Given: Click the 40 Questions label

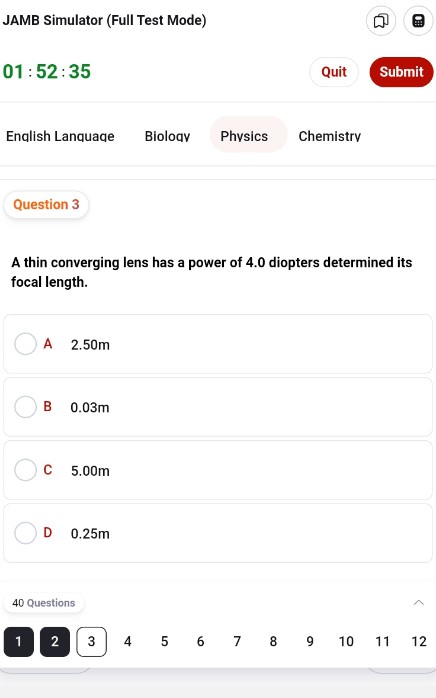Looking at the screenshot, I should tap(44, 603).
